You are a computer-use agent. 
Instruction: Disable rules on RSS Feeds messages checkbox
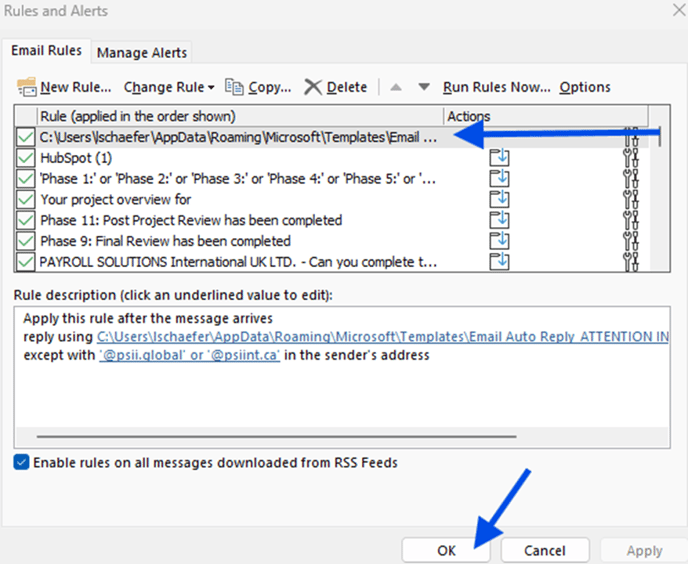pyautogui.click(x=22, y=463)
